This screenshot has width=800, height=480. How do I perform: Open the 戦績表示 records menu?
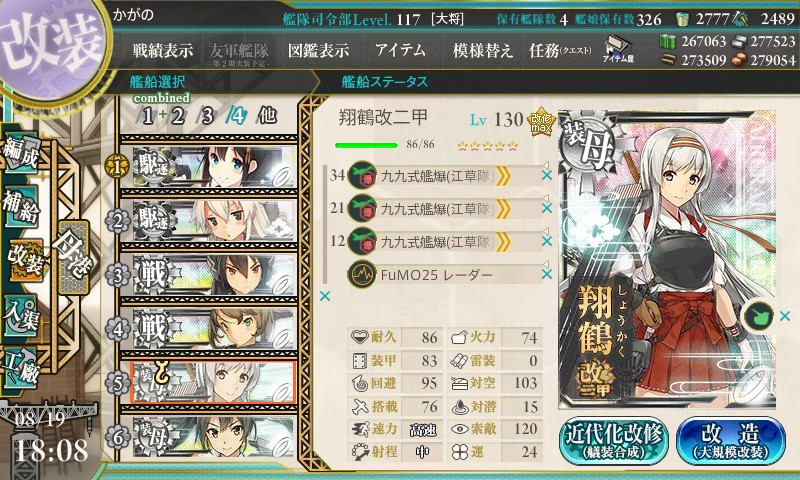(163, 50)
